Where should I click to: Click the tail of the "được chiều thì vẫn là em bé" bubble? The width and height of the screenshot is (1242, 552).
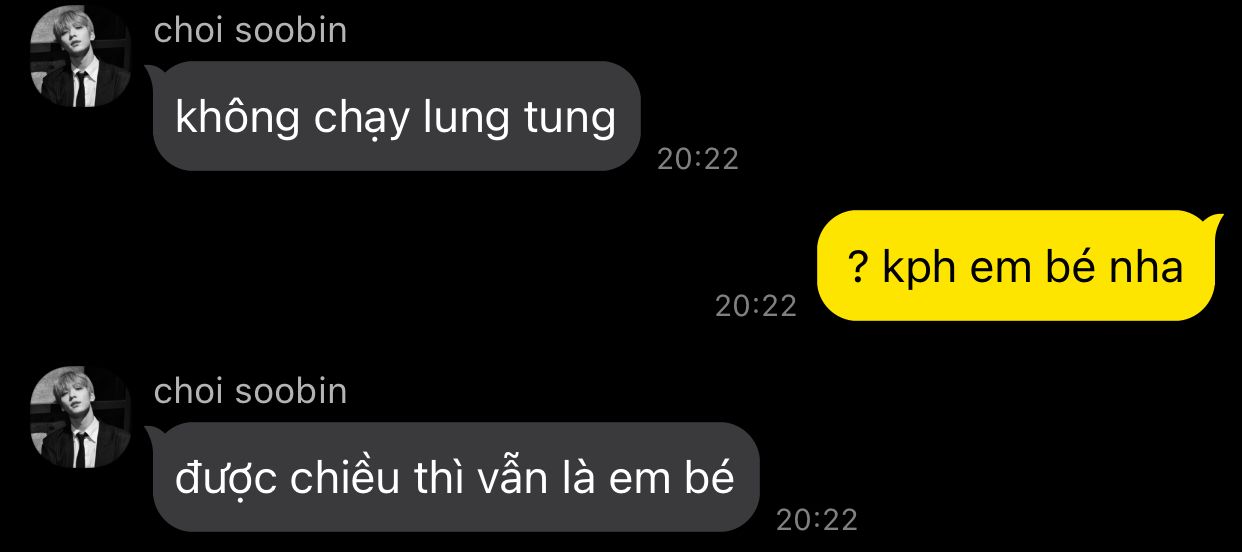(155, 434)
